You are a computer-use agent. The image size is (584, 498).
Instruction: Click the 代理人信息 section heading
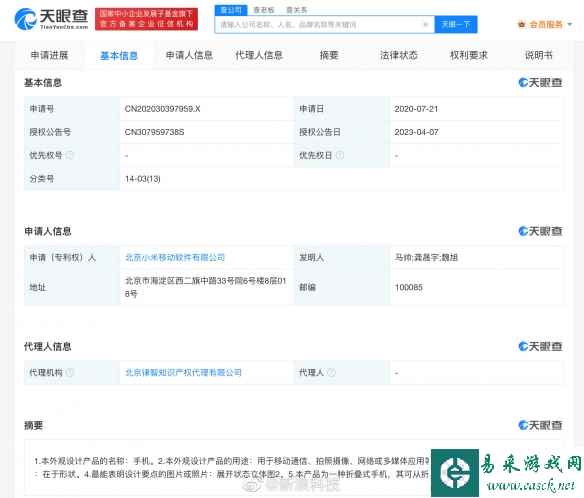point(48,346)
